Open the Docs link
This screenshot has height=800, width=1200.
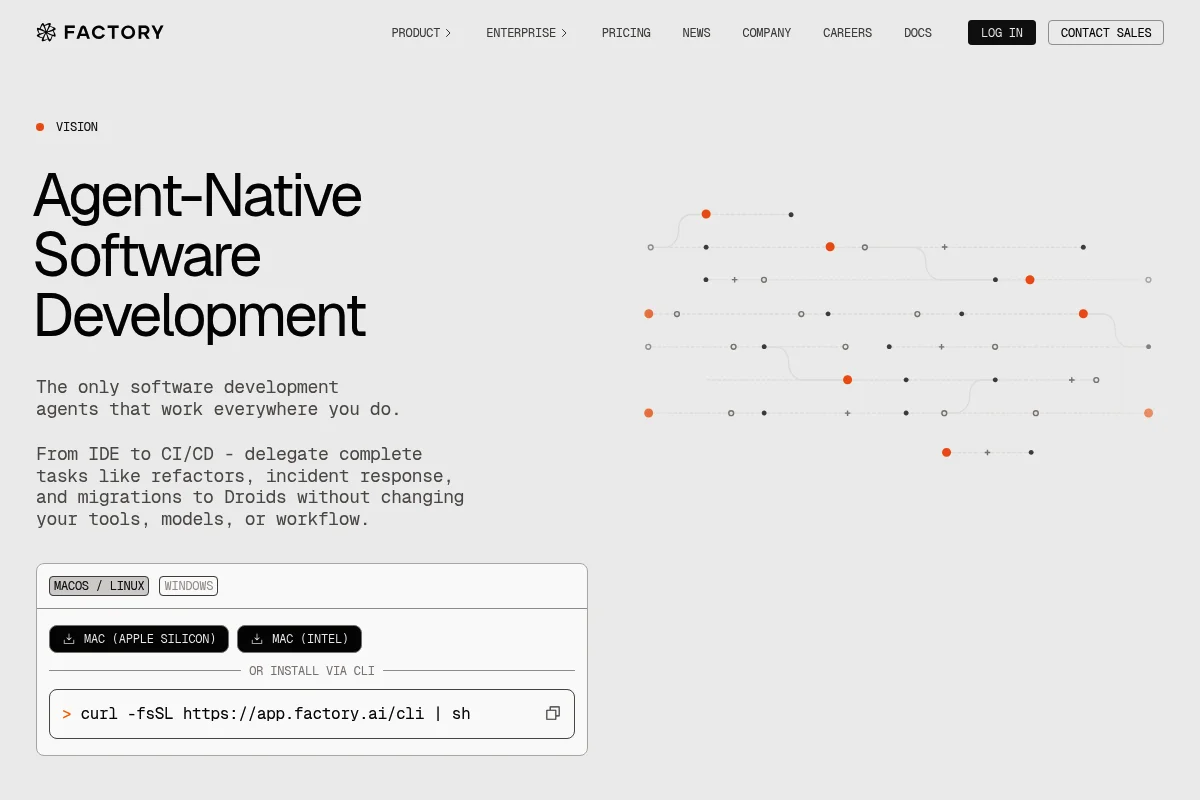click(x=918, y=33)
